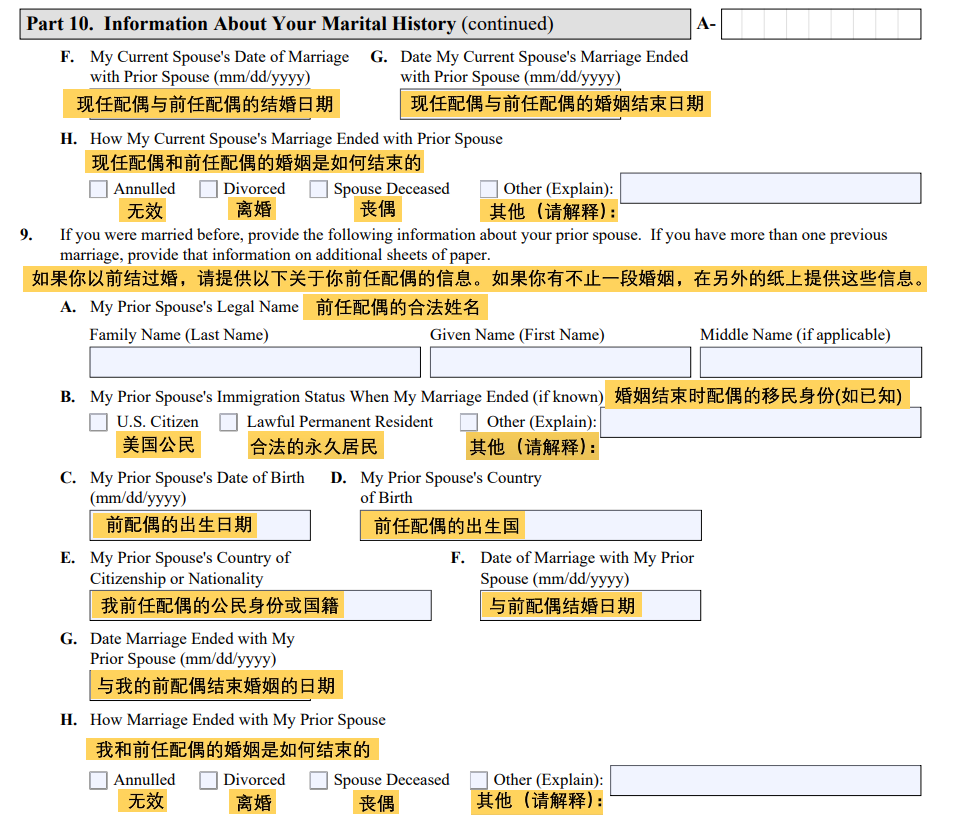Image resolution: width=972 pixels, height=832 pixels.
Task: Click My Prior Spouse's Date of Birth field
Action: tap(200, 525)
